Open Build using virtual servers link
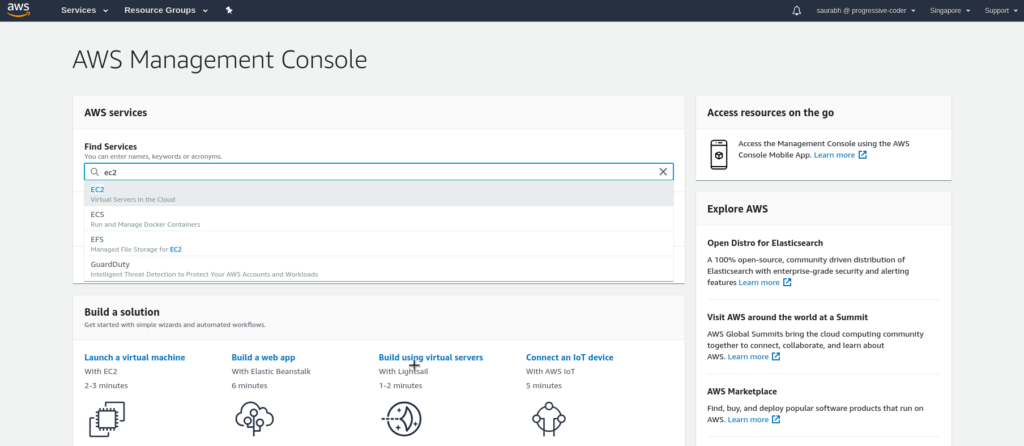The image size is (1024, 446). (431, 357)
